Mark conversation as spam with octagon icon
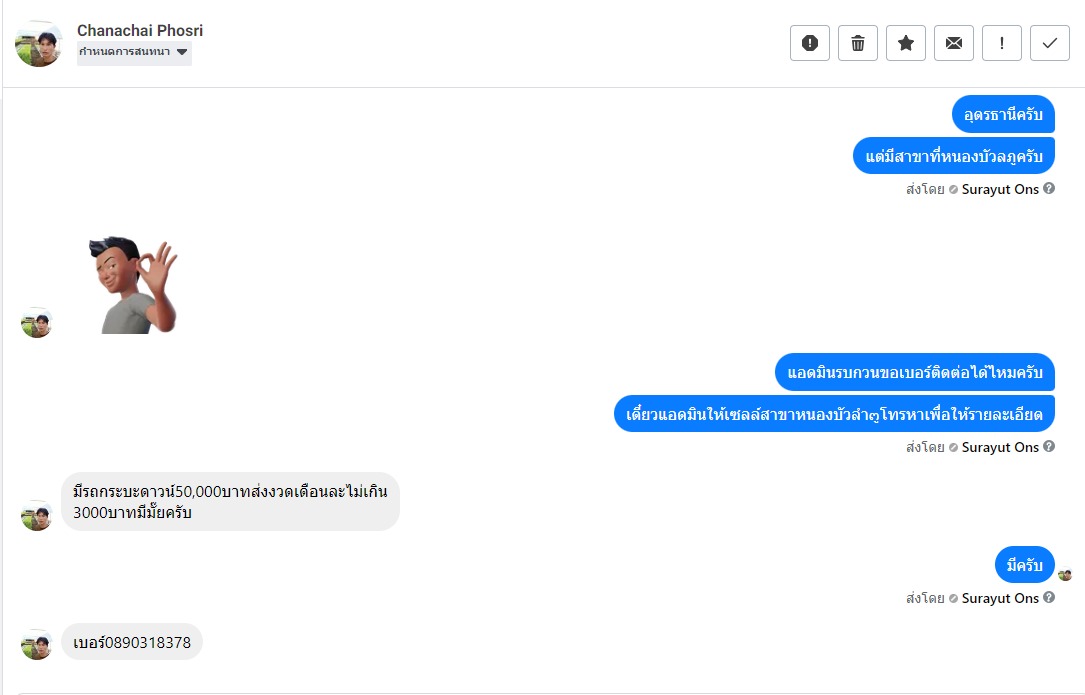Viewport: 1085px width, 695px height. tap(810, 43)
